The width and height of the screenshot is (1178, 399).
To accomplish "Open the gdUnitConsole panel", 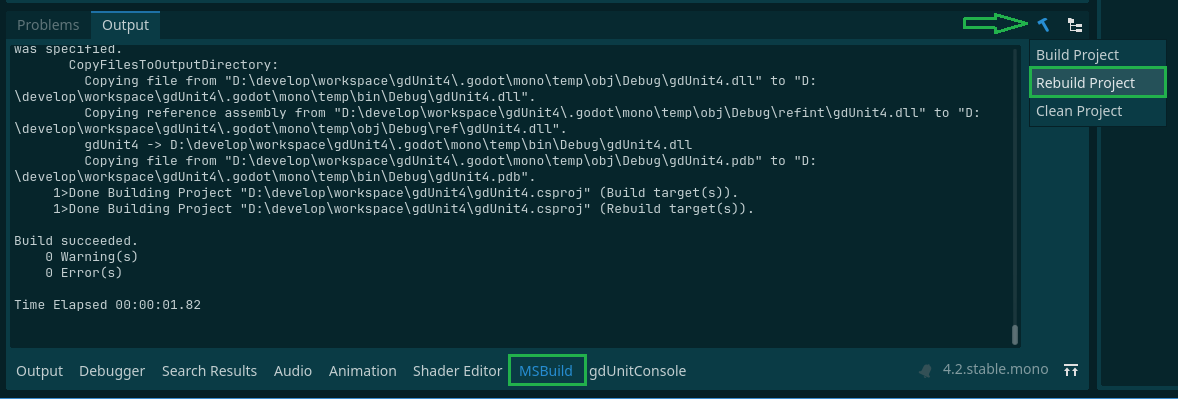I will [638, 370].
